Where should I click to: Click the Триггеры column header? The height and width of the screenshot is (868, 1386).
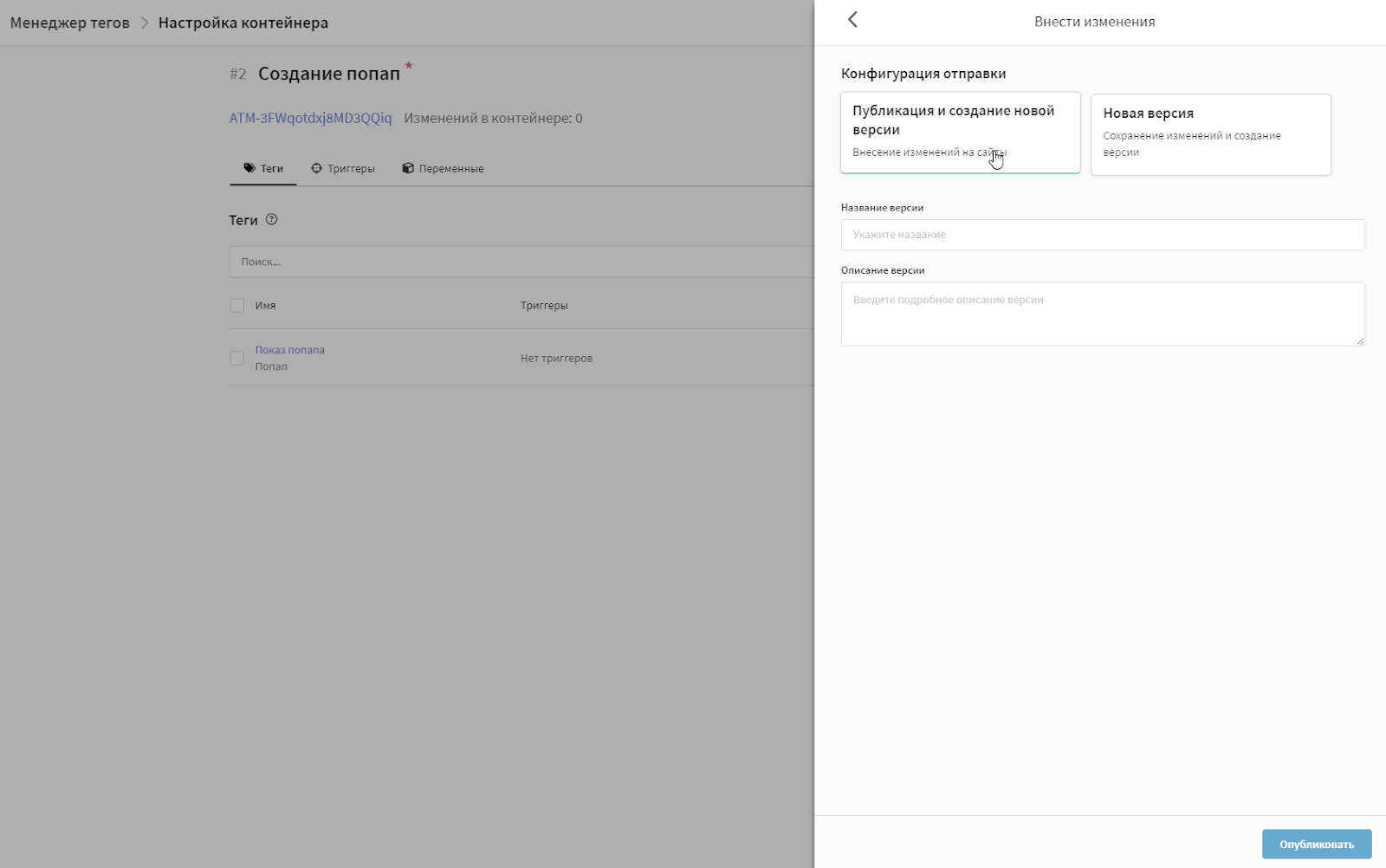tap(544, 305)
